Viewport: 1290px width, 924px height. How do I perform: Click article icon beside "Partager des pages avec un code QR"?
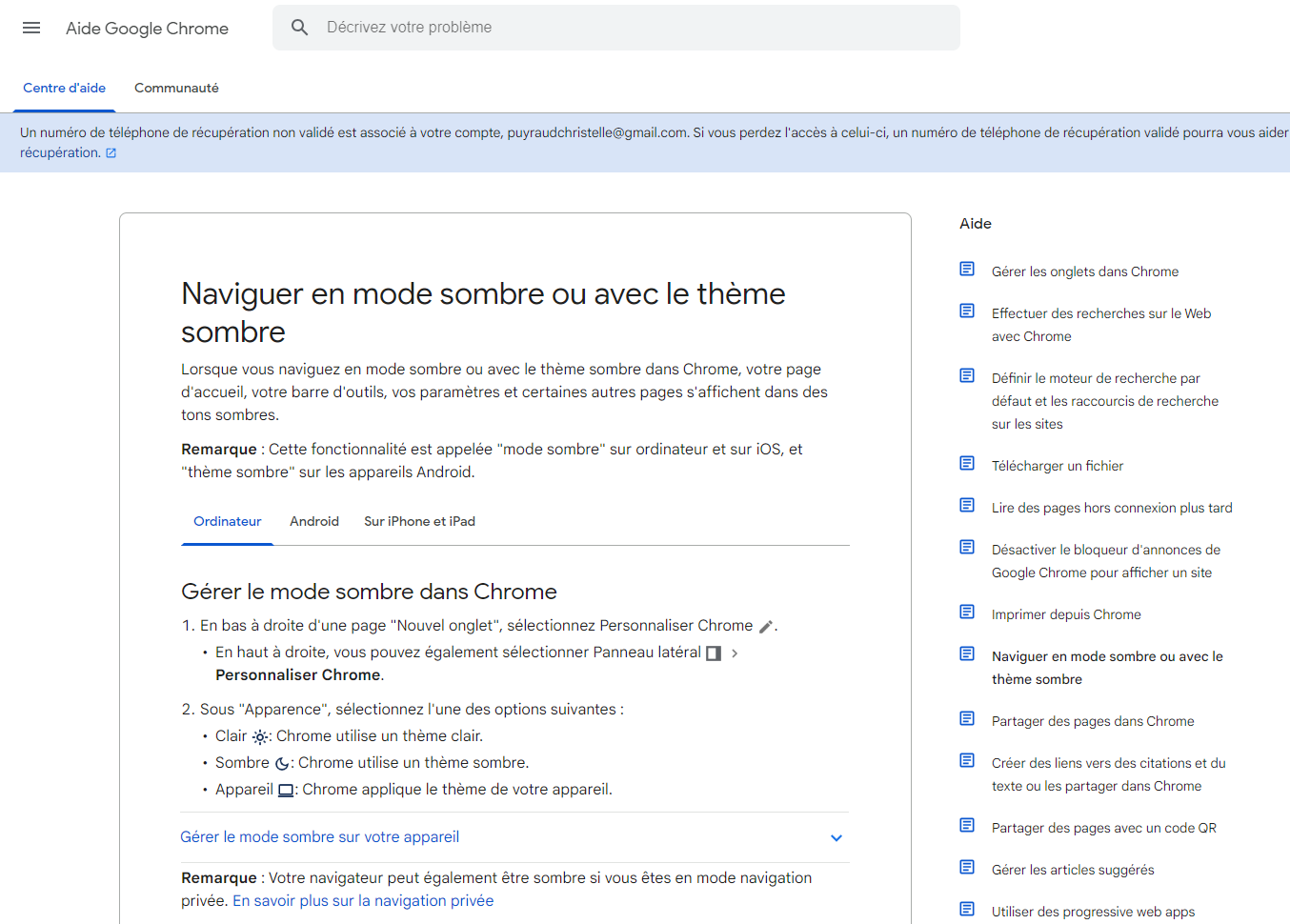tap(967, 826)
